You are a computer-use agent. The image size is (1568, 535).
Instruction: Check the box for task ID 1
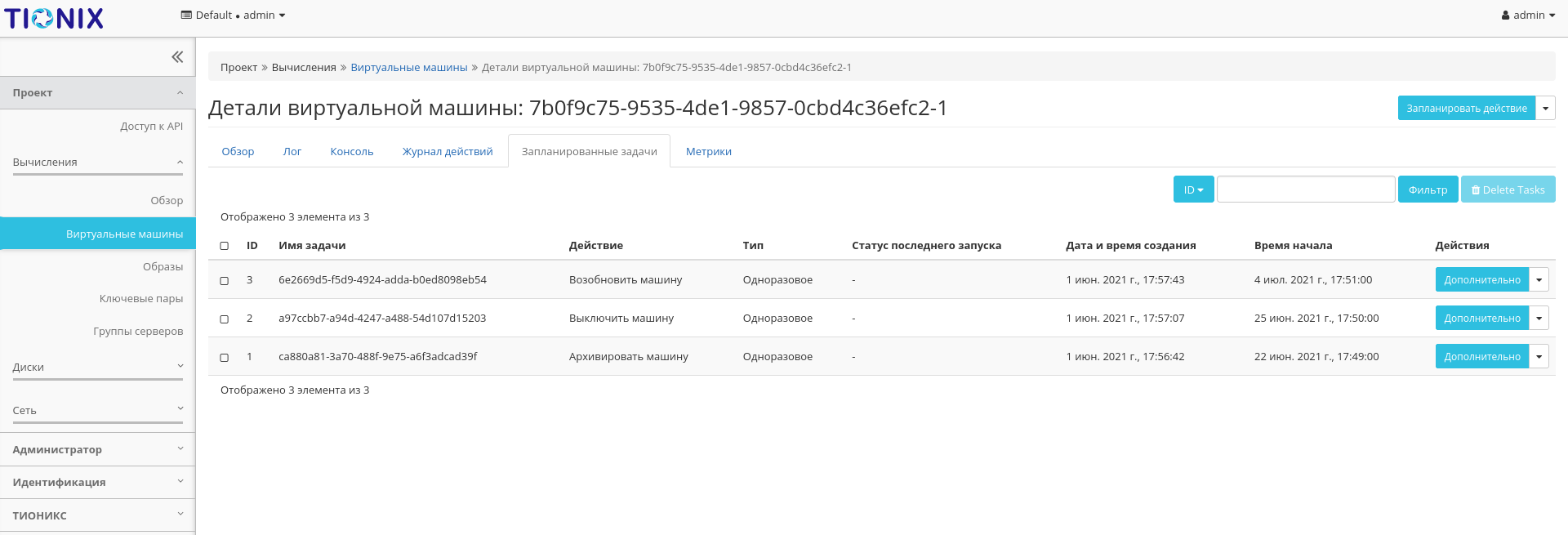pos(225,358)
